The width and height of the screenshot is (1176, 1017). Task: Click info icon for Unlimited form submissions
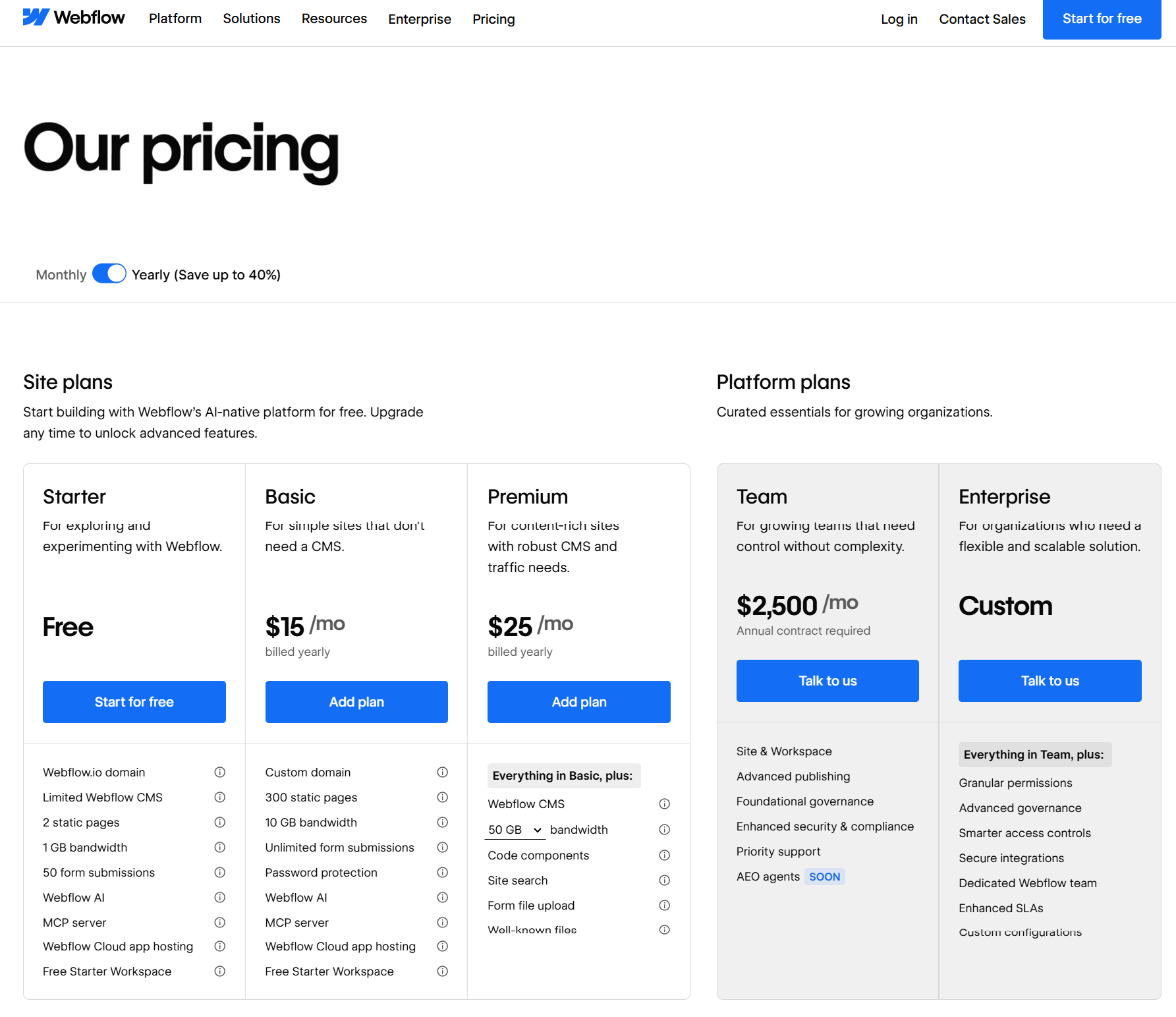[443, 847]
